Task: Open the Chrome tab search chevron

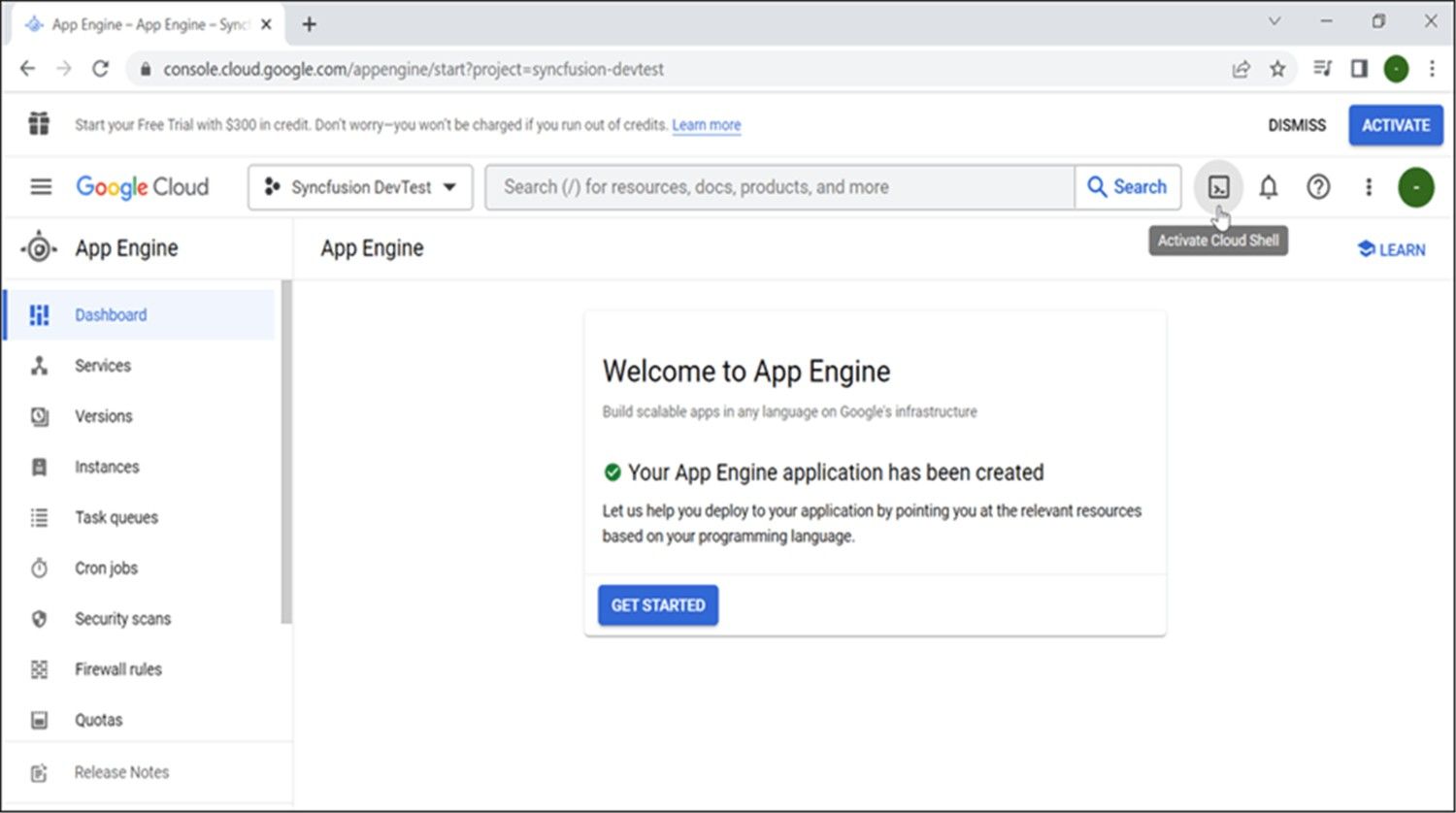Action: click(1274, 22)
